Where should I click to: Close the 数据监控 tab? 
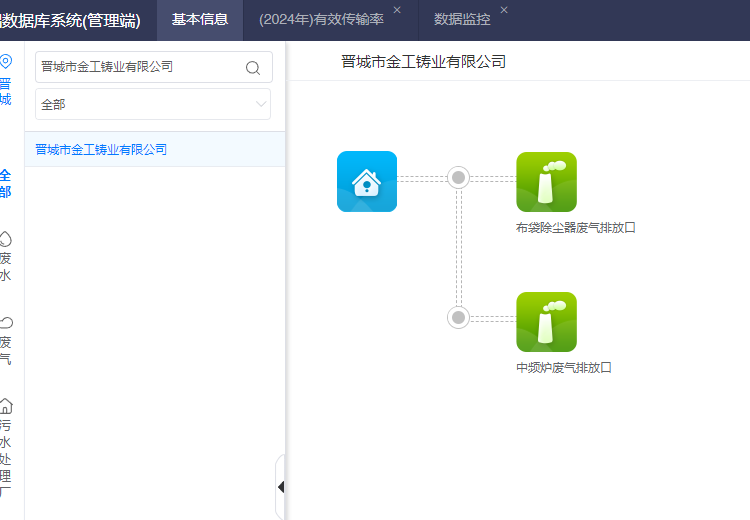point(504,10)
